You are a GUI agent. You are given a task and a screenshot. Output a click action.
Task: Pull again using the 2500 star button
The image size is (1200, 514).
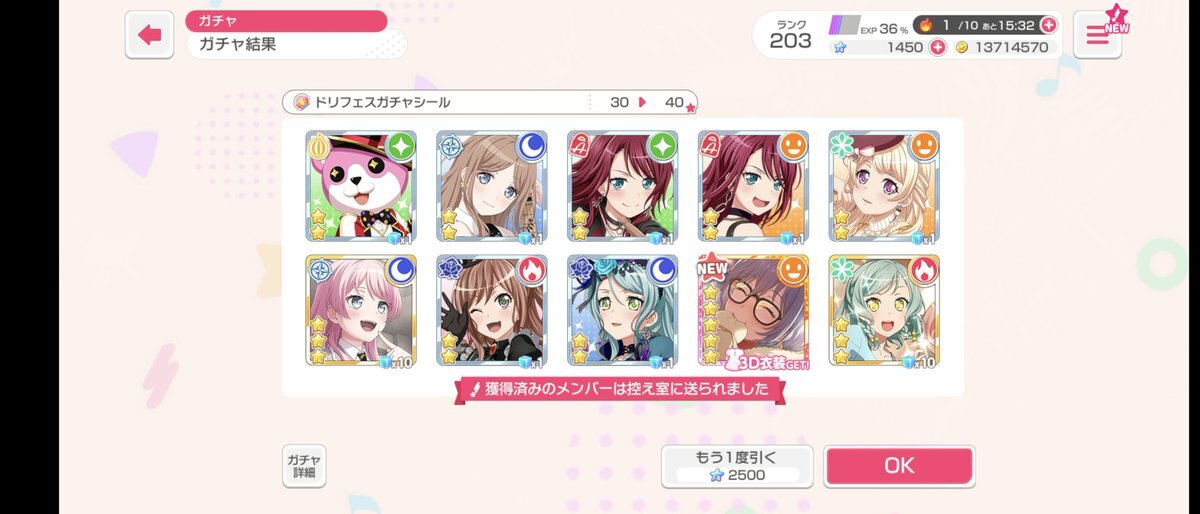tap(736, 466)
